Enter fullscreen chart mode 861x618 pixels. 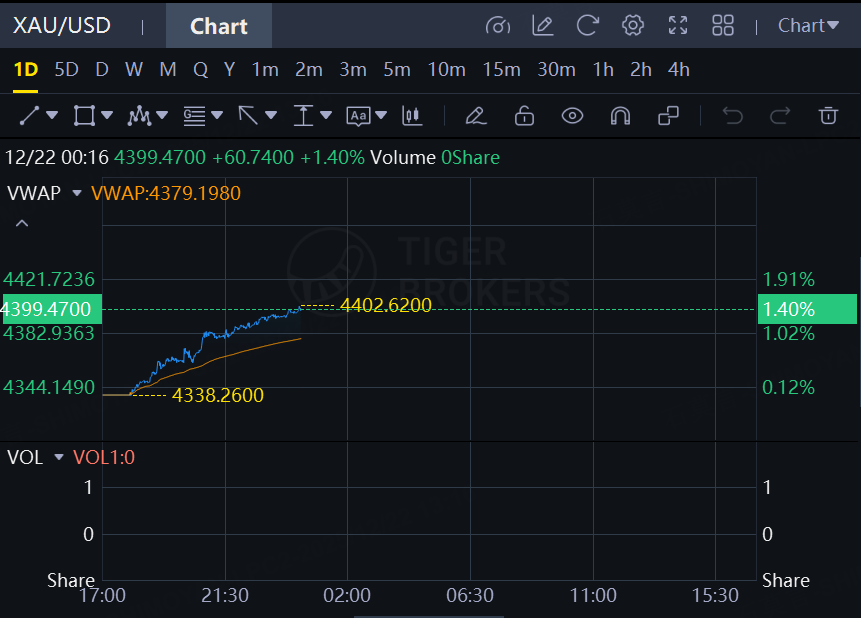pos(678,25)
